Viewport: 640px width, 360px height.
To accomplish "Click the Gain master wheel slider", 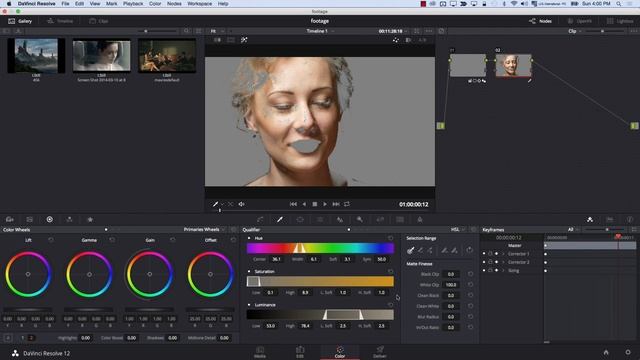I will pyautogui.click(x=149, y=310).
